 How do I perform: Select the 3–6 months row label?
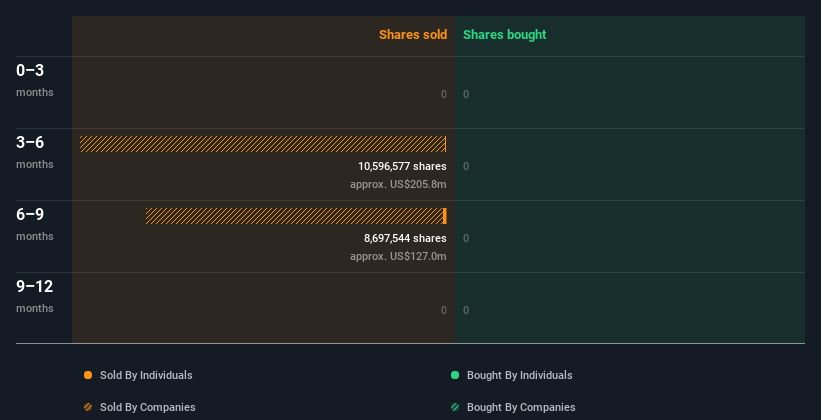pos(35,152)
